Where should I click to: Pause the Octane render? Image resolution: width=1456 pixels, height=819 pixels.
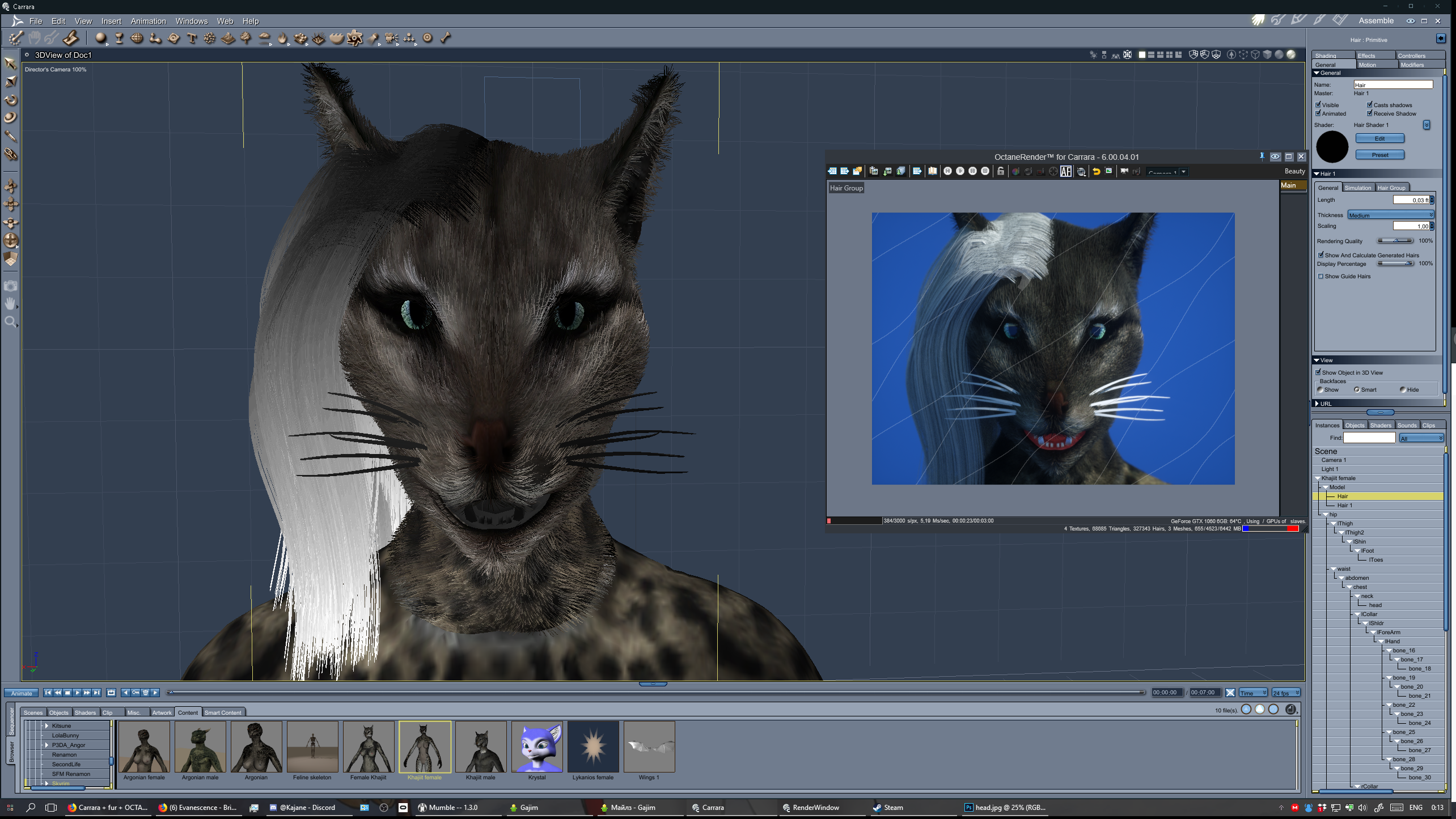coord(972,171)
